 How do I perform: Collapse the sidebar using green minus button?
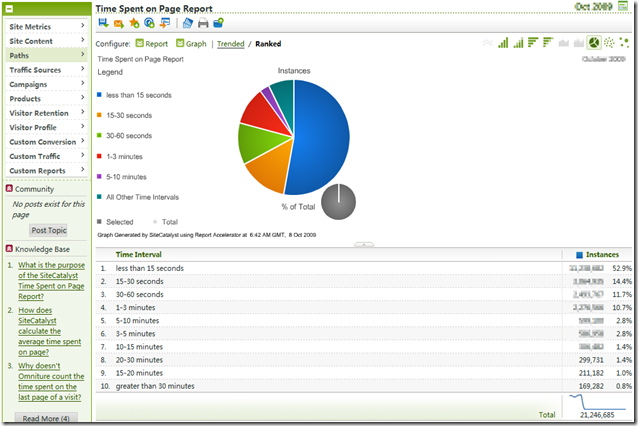[x=11, y=7]
